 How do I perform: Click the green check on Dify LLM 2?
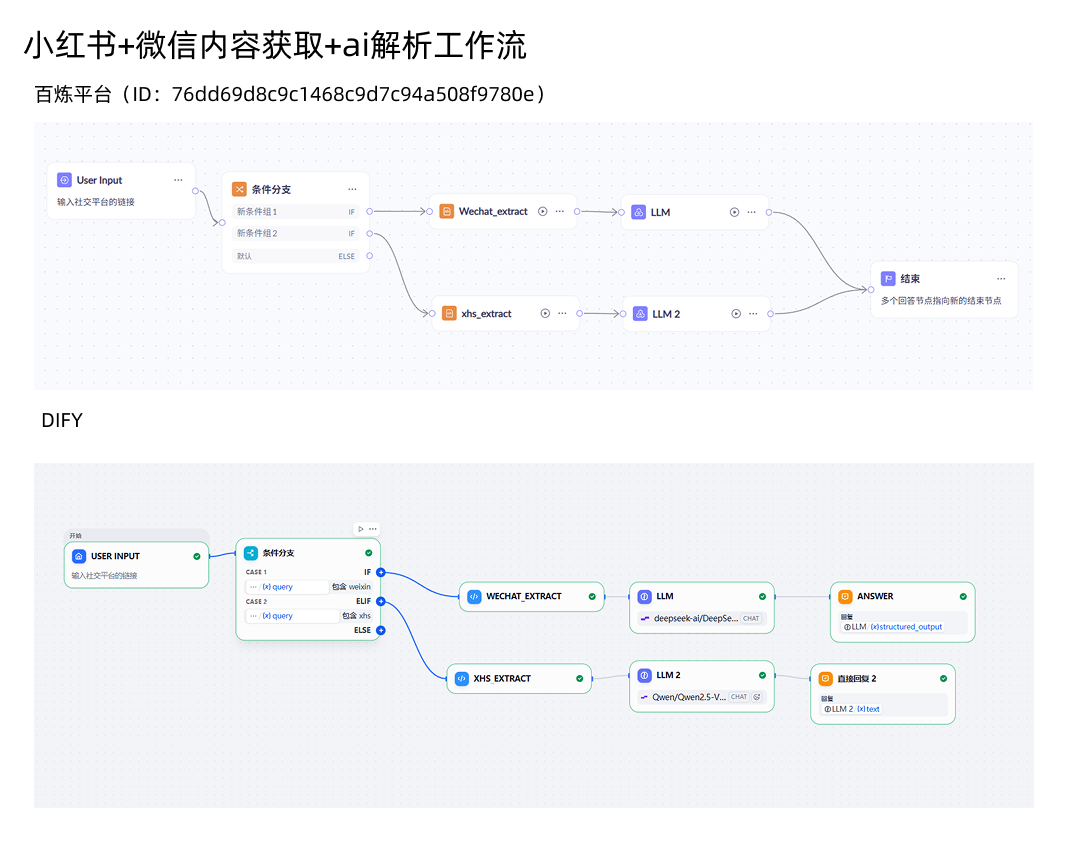pos(763,675)
